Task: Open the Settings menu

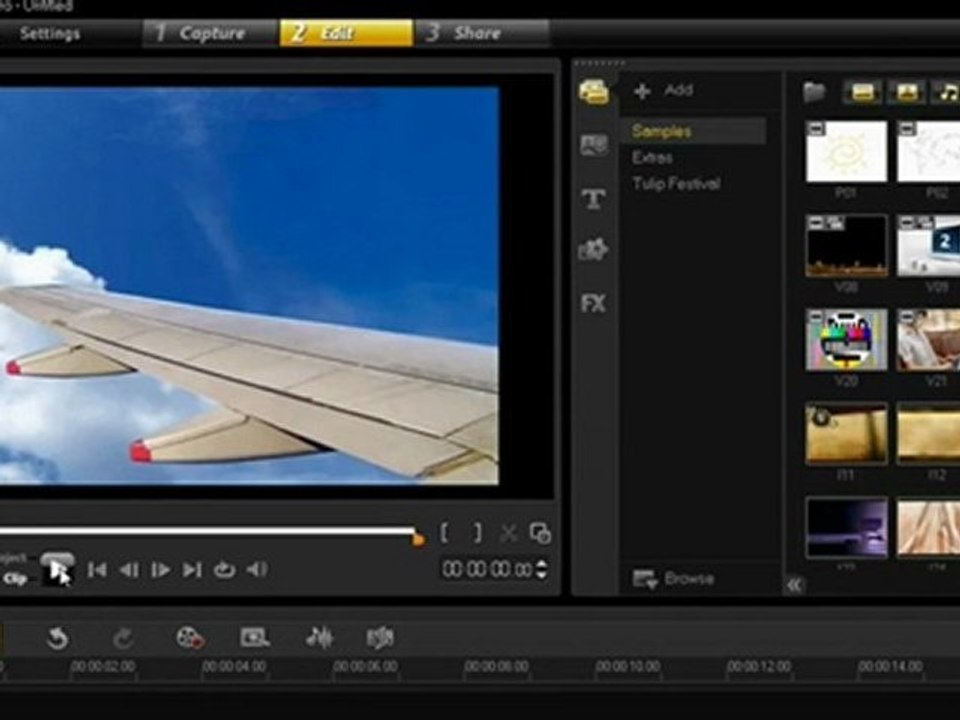Action: point(50,33)
